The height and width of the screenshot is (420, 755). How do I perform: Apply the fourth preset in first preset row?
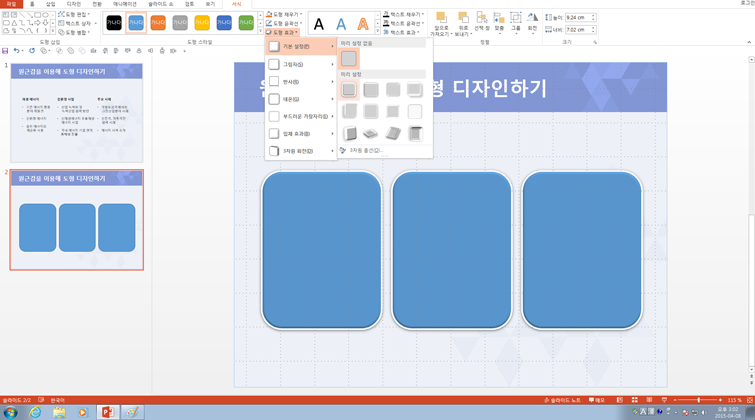point(415,90)
